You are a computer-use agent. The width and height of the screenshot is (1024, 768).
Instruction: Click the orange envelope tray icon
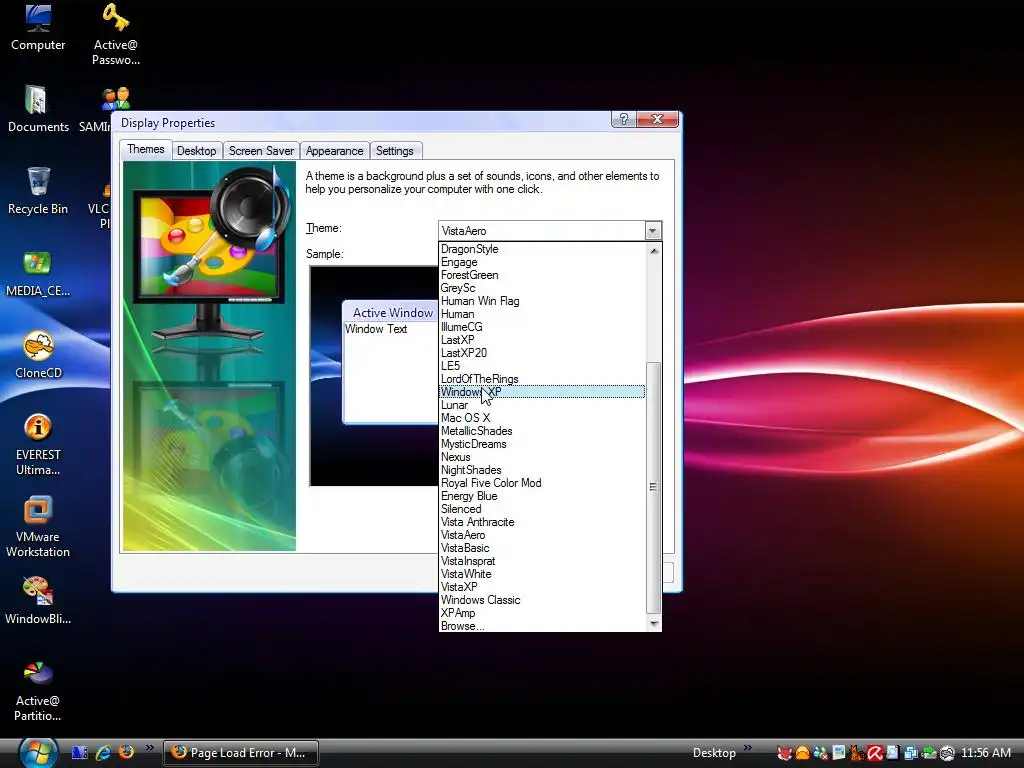pos(803,753)
